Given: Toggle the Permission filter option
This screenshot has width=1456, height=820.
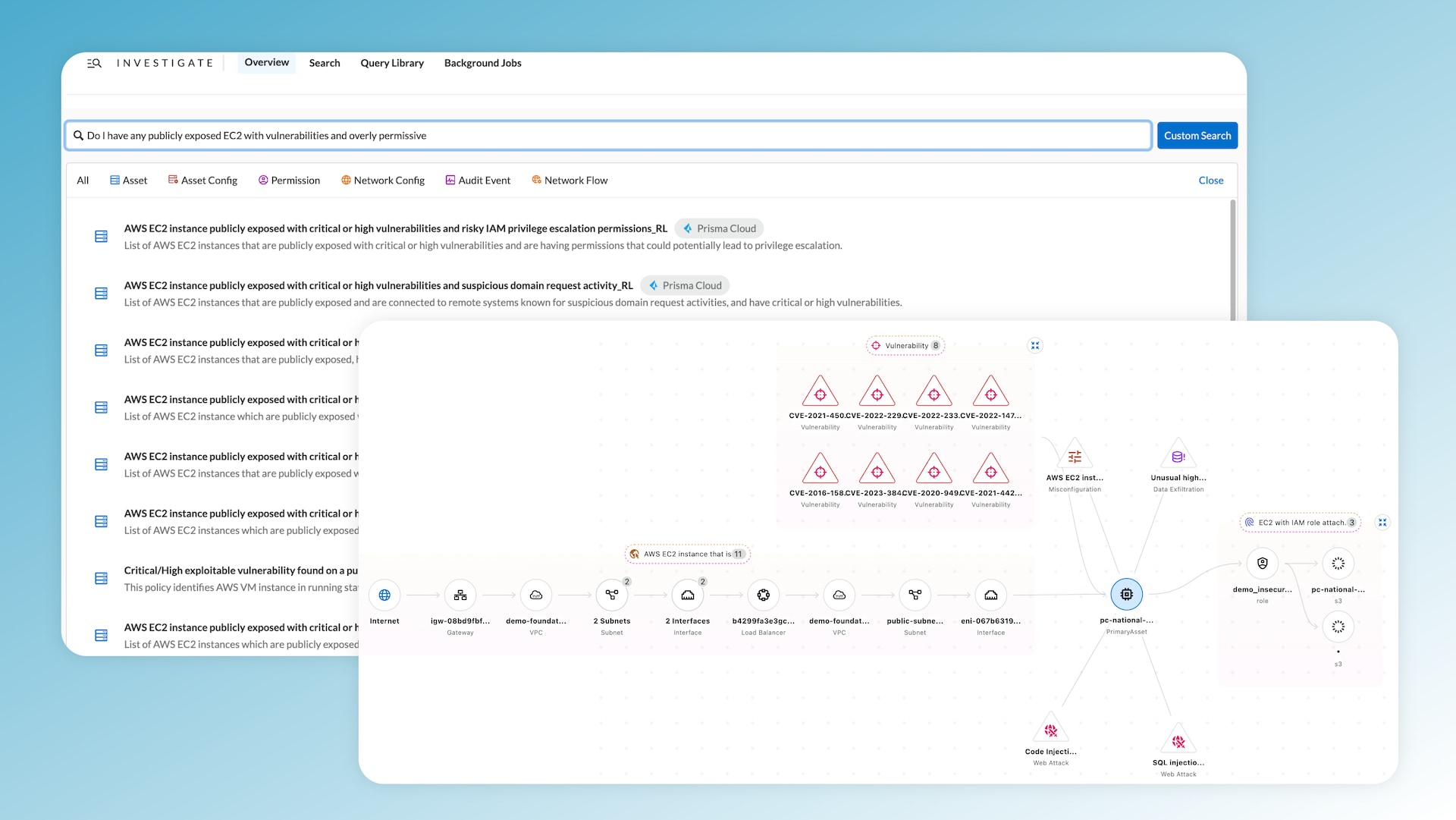Looking at the screenshot, I should pyautogui.click(x=288, y=180).
